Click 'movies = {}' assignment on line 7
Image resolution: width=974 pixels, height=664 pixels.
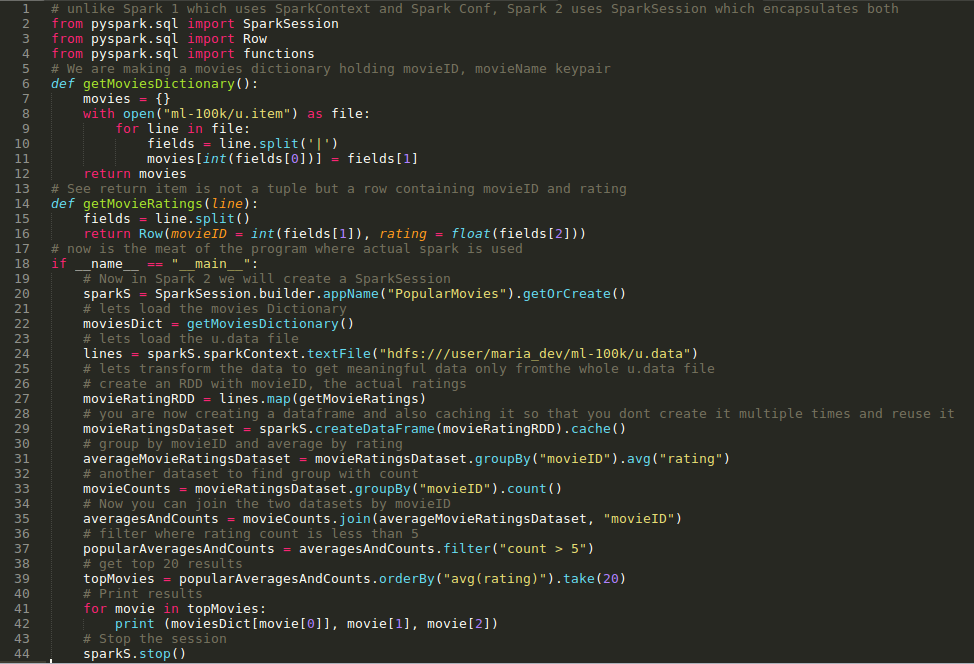(127, 99)
